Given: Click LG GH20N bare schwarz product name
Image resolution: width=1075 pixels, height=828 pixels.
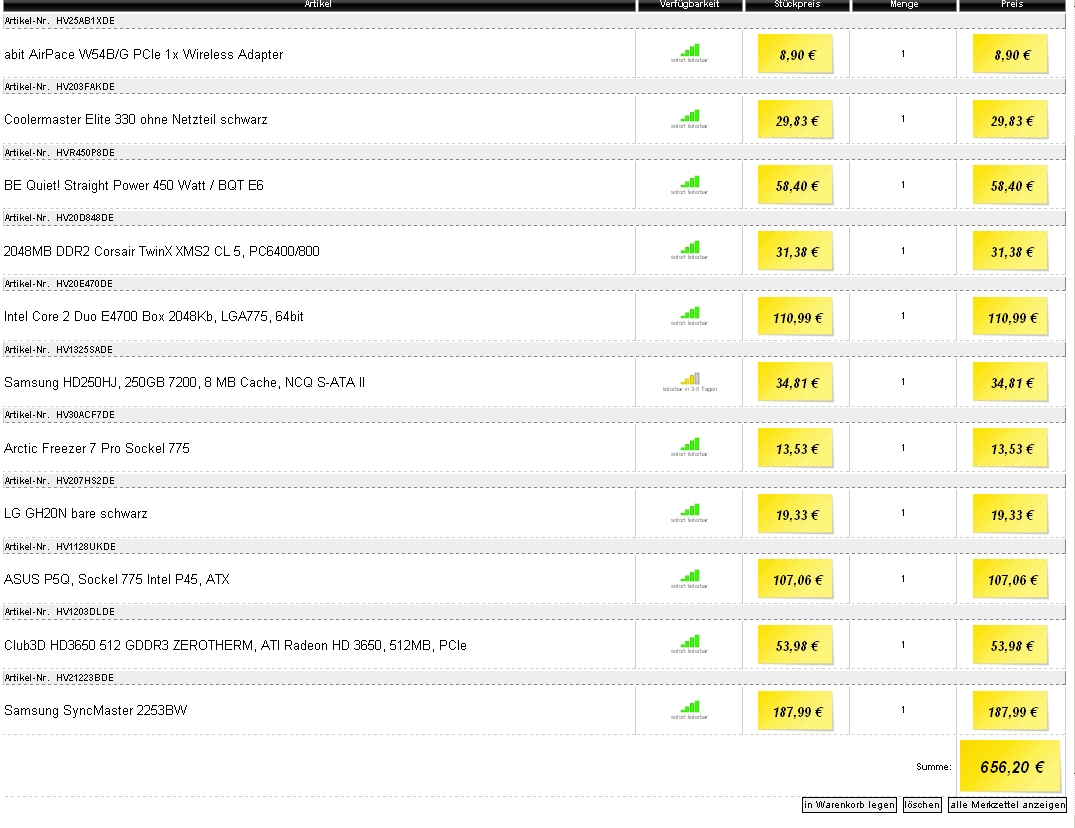Looking at the screenshot, I should (75, 513).
